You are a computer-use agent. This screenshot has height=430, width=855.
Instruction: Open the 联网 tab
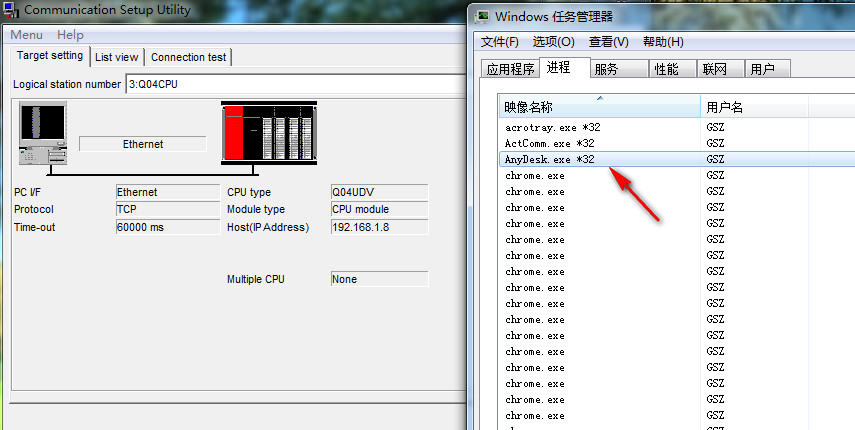(x=715, y=69)
